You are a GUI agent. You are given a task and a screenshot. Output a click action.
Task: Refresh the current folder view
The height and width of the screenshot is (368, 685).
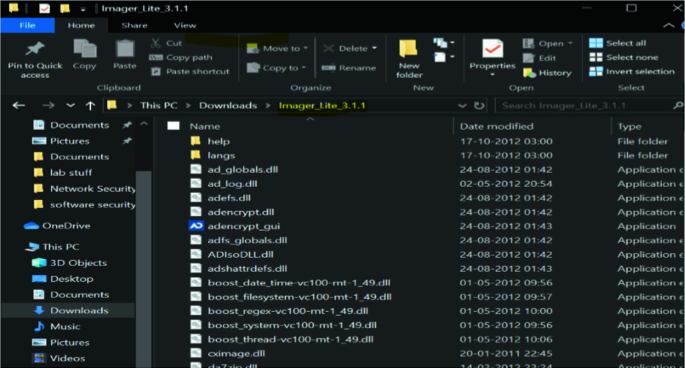(x=479, y=105)
